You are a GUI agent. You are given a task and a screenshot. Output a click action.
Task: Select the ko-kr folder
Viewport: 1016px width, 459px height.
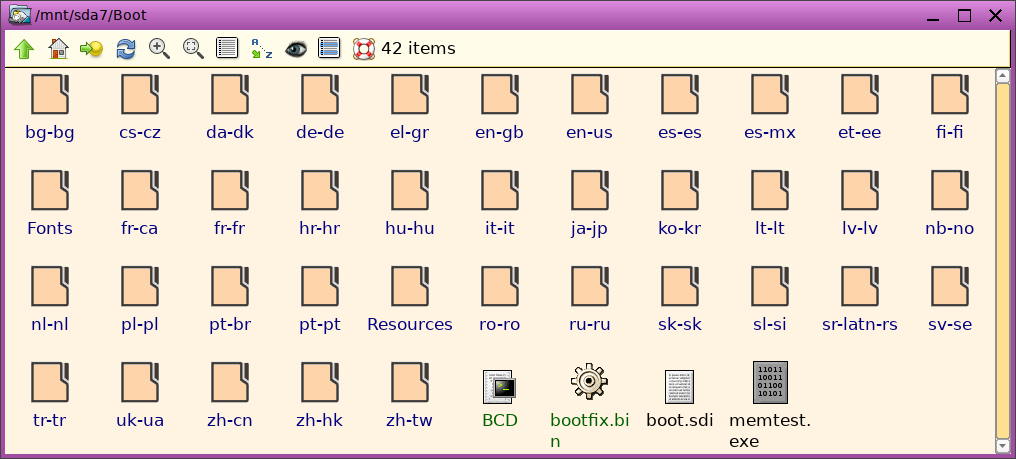click(680, 204)
